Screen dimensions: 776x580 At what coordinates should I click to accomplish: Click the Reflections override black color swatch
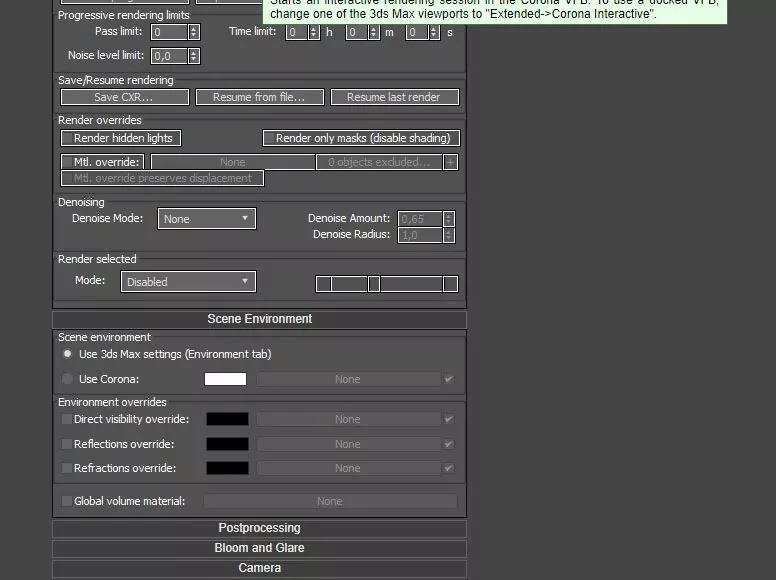227,444
